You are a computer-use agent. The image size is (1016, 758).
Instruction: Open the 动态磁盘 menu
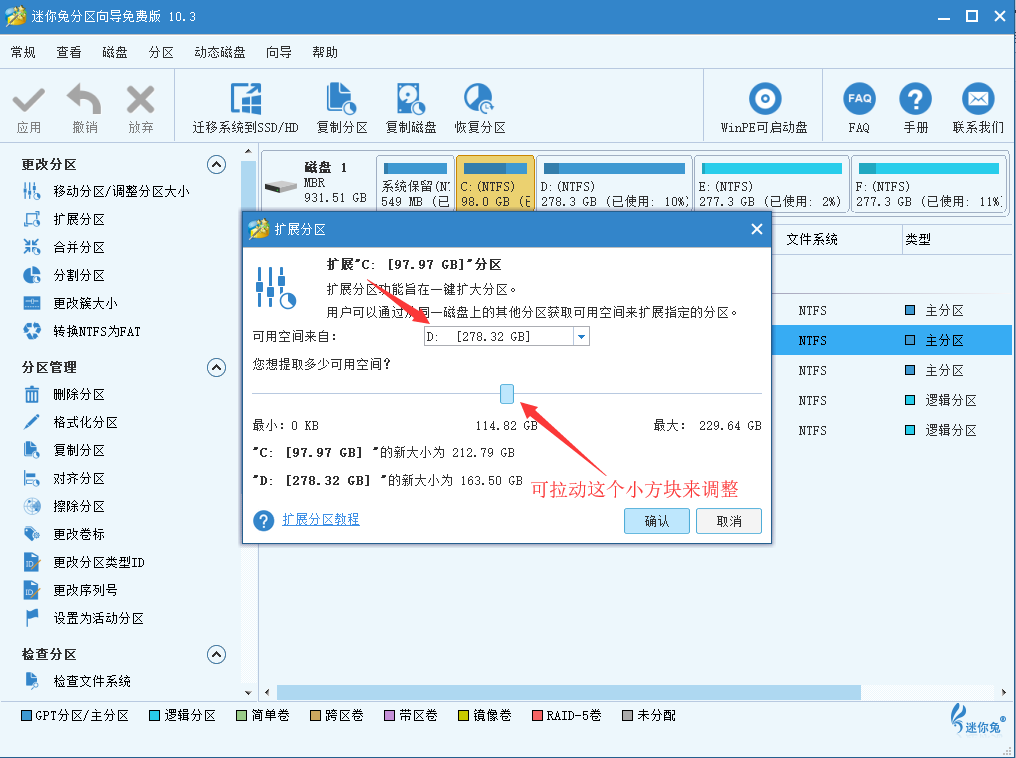pyautogui.click(x=220, y=52)
